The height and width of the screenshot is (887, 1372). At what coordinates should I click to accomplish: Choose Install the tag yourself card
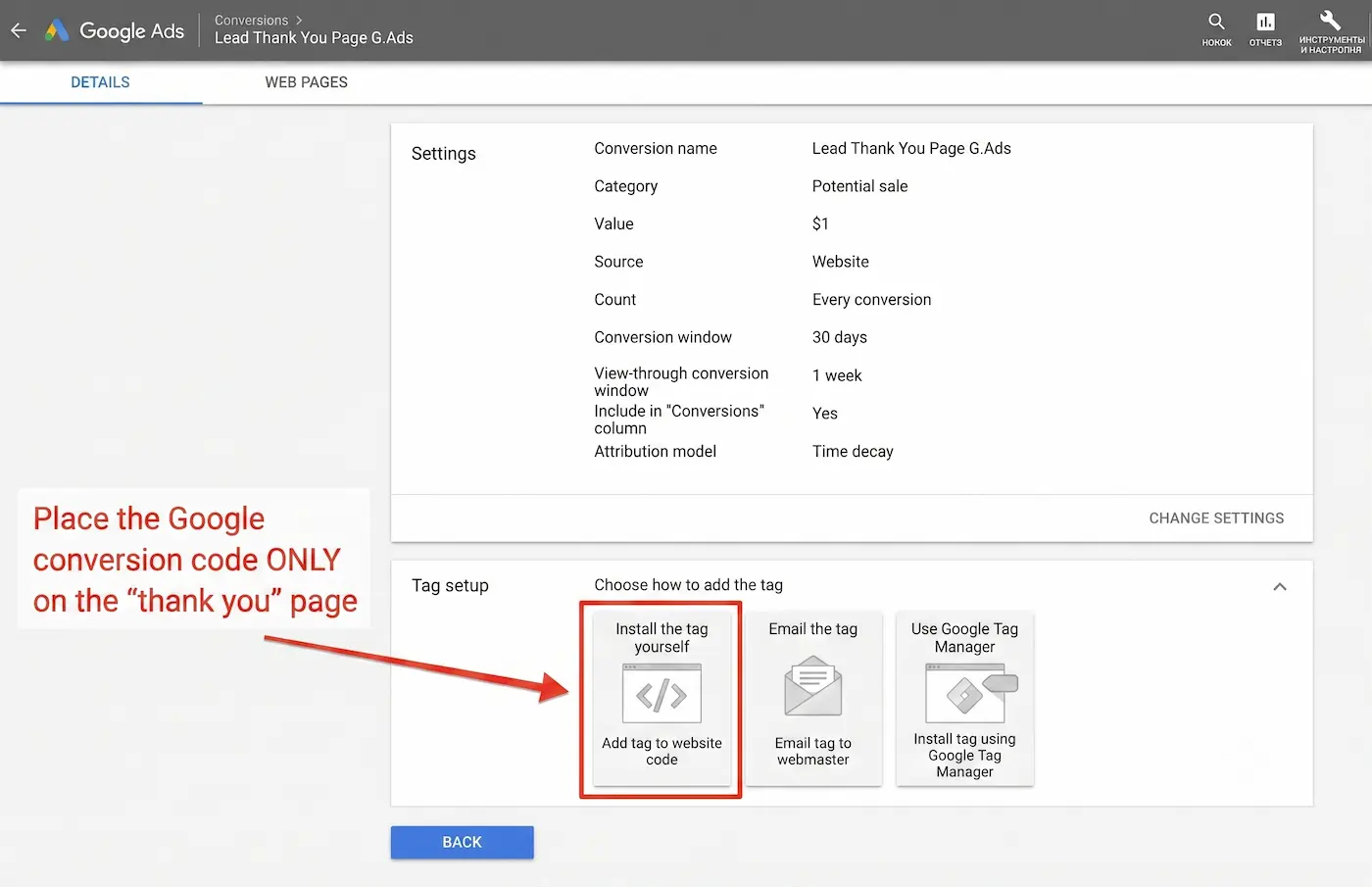661,698
